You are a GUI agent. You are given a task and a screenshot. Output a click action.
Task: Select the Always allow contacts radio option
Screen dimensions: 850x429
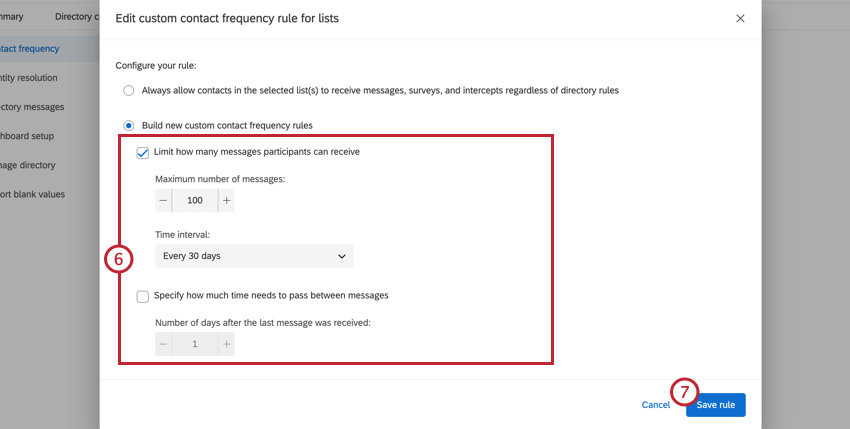click(x=128, y=90)
